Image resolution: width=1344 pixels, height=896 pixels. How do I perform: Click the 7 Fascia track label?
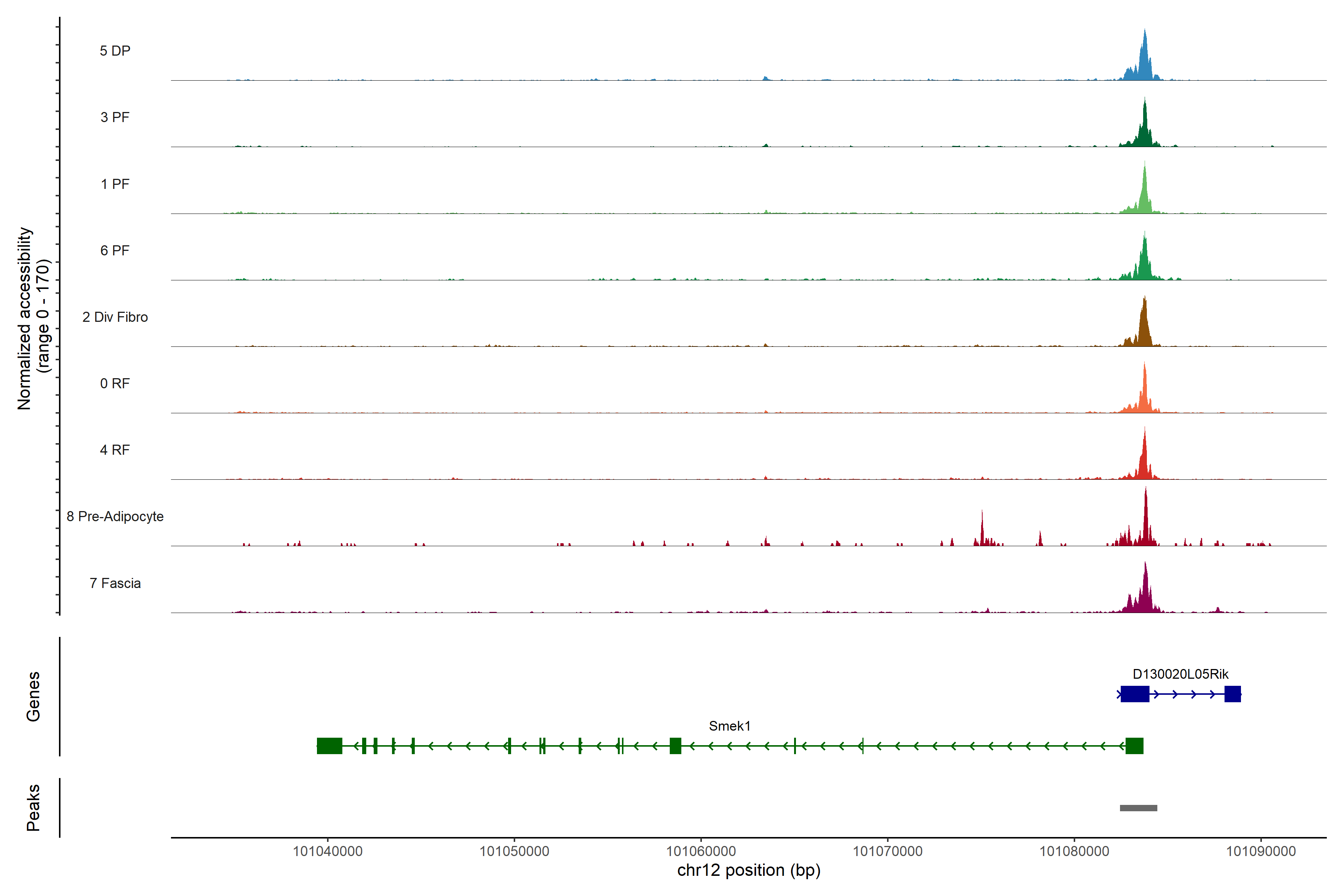(x=115, y=583)
